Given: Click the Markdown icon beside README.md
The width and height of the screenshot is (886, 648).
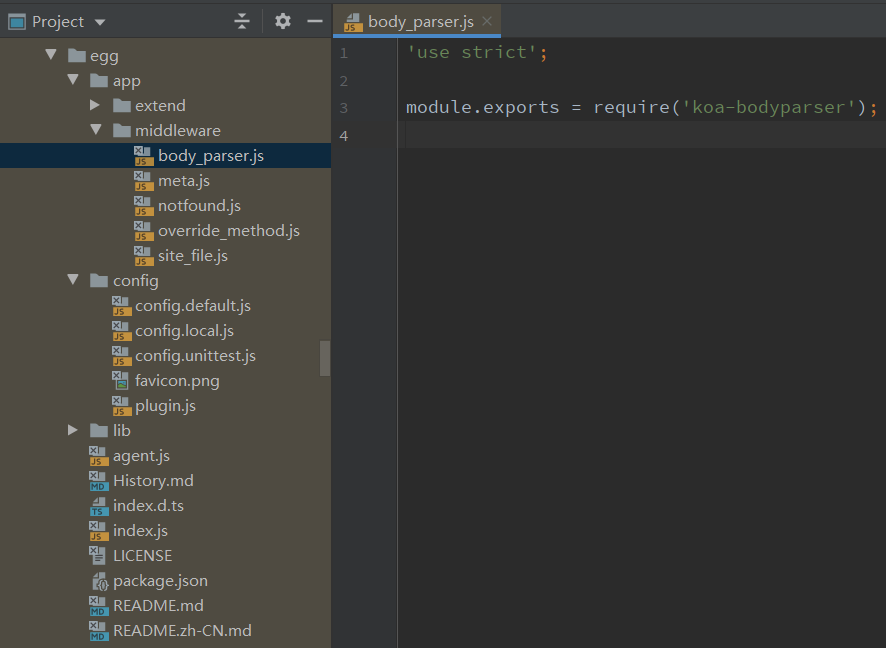Looking at the screenshot, I should pos(101,605).
